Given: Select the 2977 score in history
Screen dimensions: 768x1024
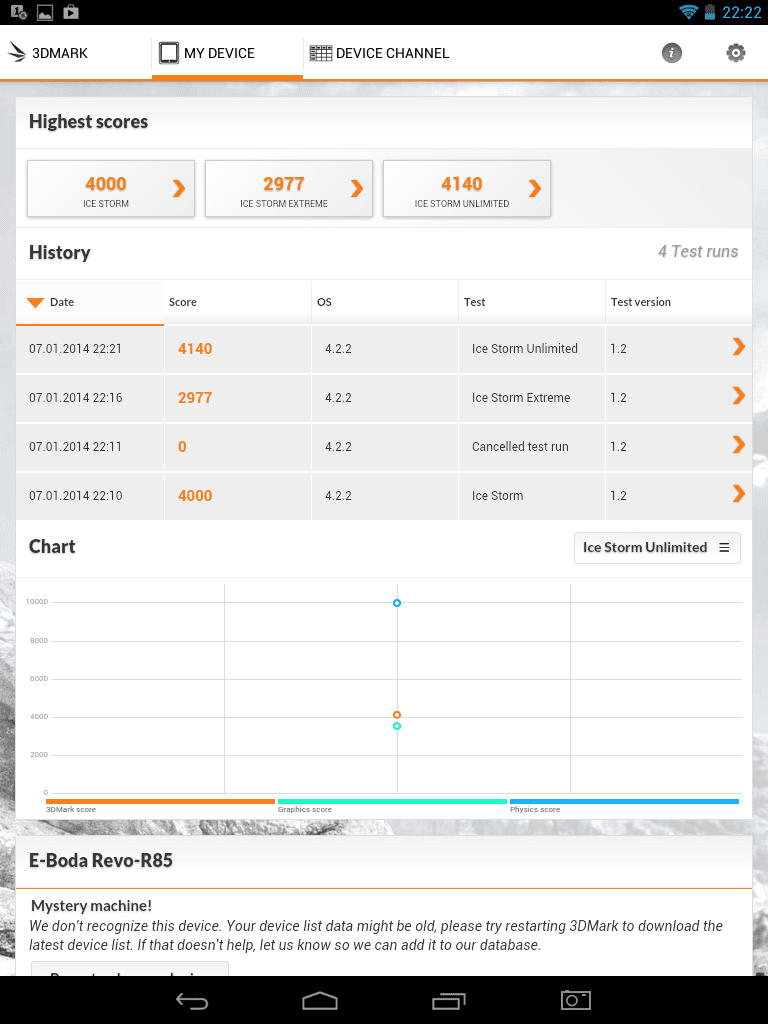Looking at the screenshot, I should 195,398.
